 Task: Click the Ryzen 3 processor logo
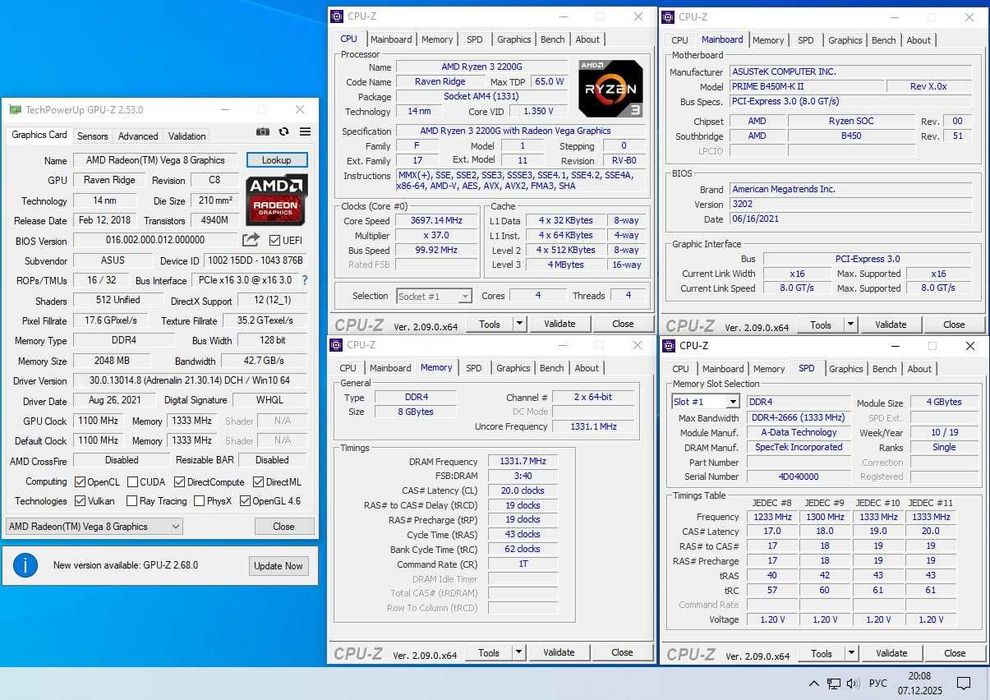(610, 88)
